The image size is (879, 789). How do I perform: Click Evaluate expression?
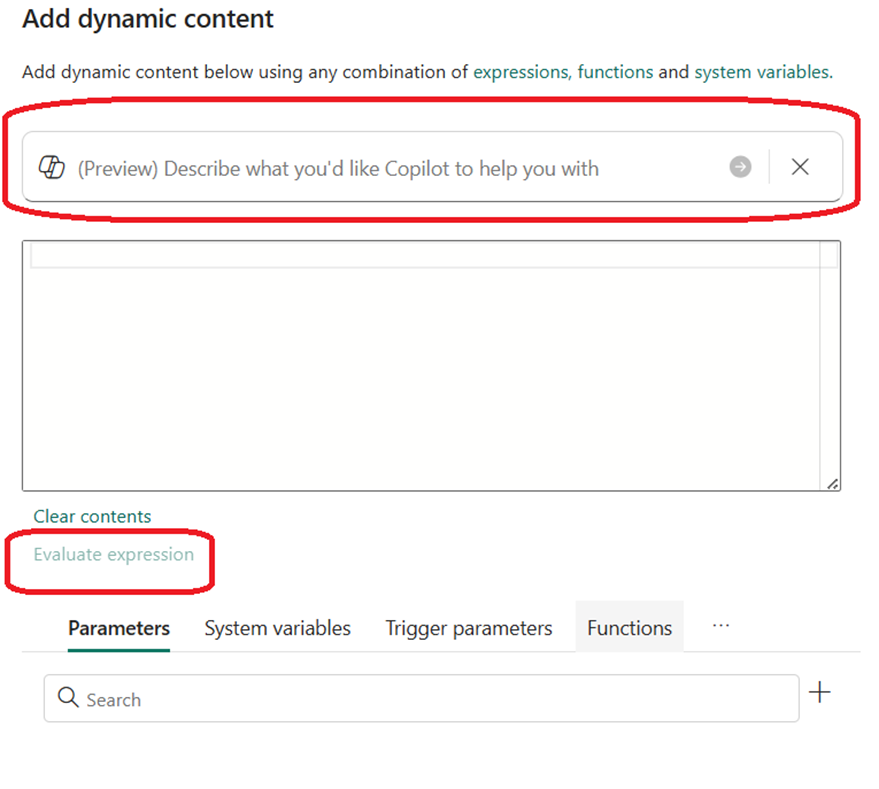pos(114,554)
